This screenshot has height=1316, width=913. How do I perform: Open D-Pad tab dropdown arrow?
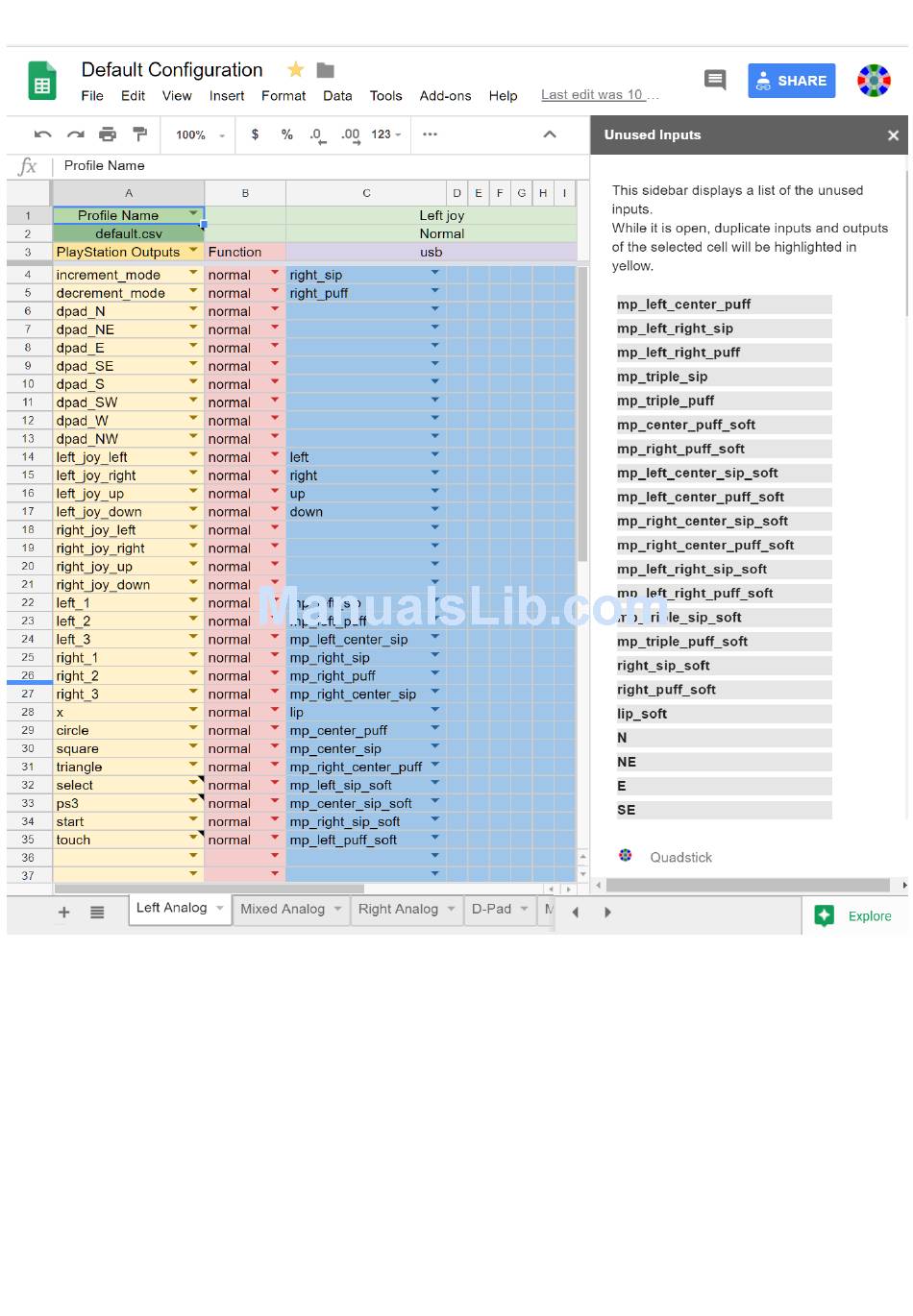525,909
